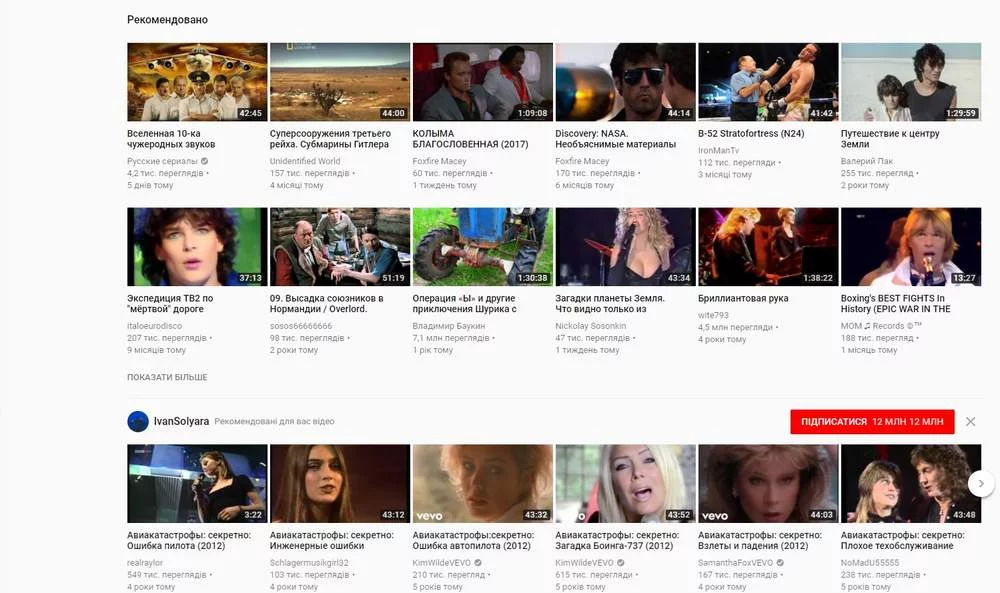This screenshot has width=1000, height=593.
Task: Open the IvanSolyara channel name link
Action: [x=181, y=421]
